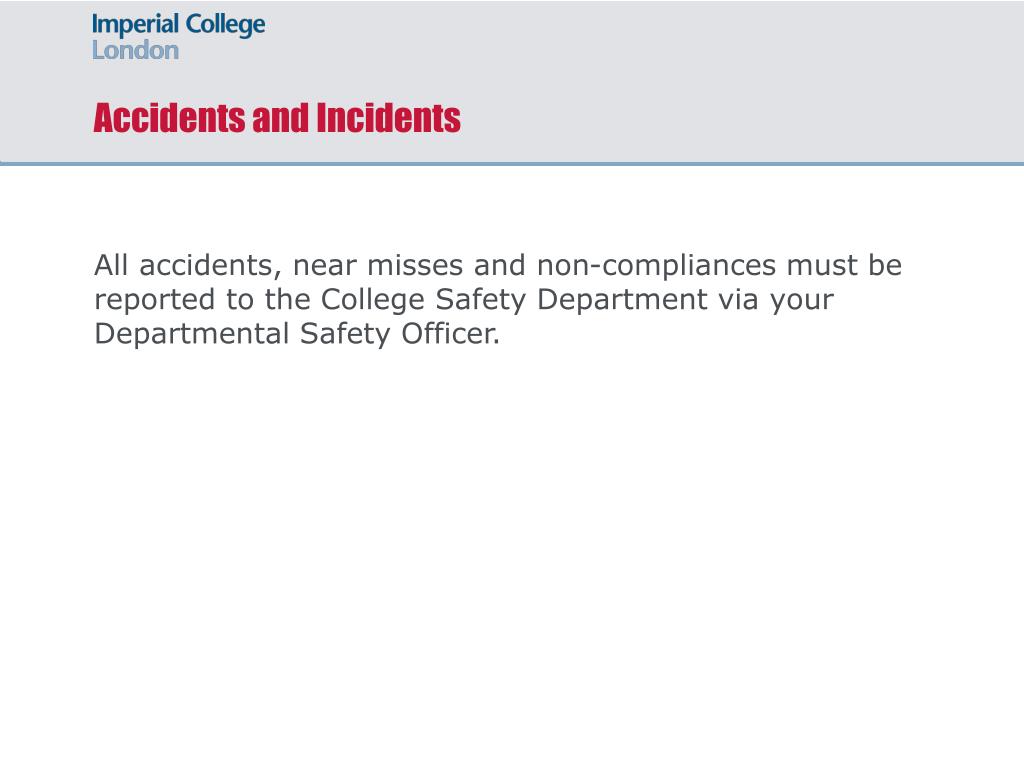Screen dimensions: 1024x768
Task: Click the "Departmental Safety Officer" text
Action: click(295, 334)
